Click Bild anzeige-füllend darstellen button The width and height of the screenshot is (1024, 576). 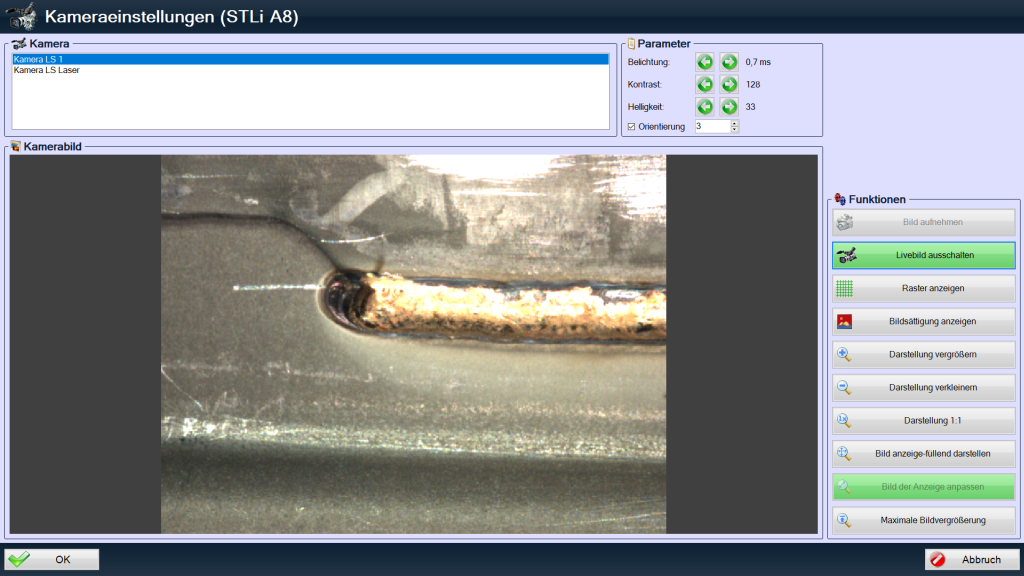click(923, 454)
